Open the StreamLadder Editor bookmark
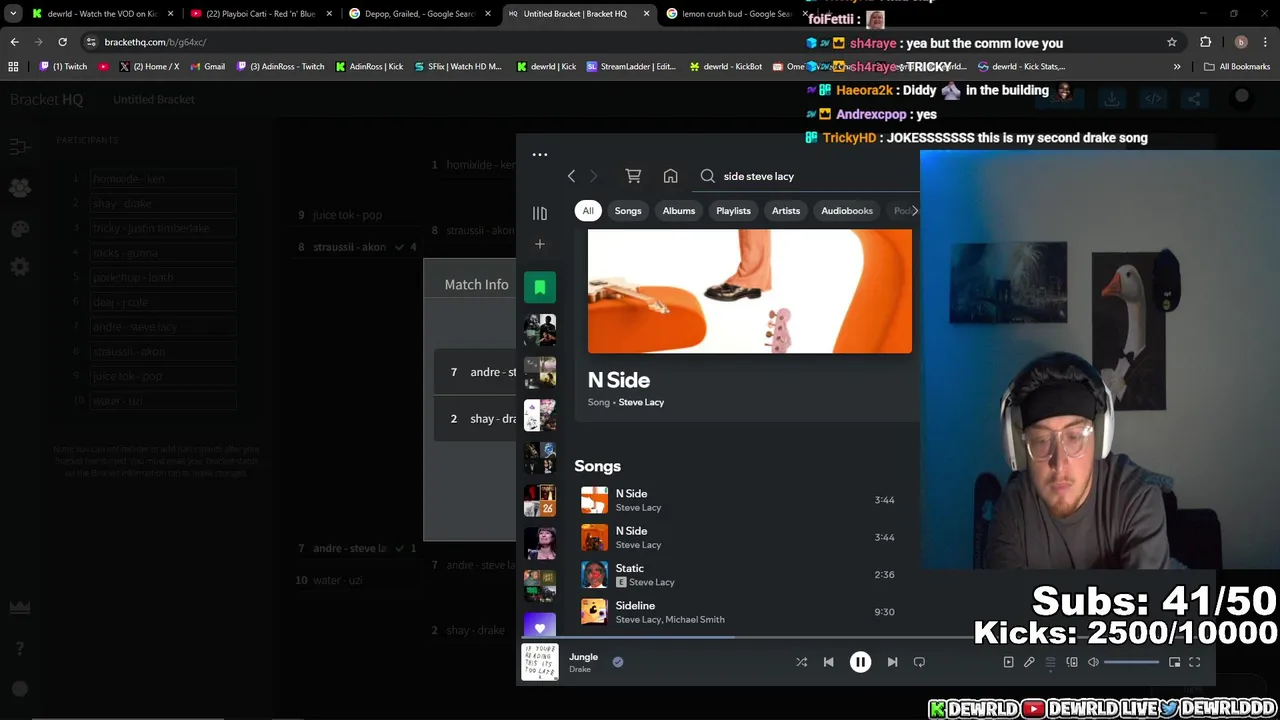This screenshot has width=1280, height=720. tap(631, 67)
